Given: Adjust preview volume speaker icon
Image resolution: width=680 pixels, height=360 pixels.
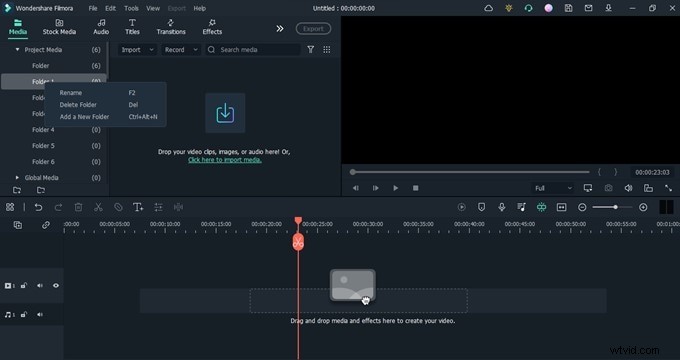Looking at the screenshot, I should (628, 188).
